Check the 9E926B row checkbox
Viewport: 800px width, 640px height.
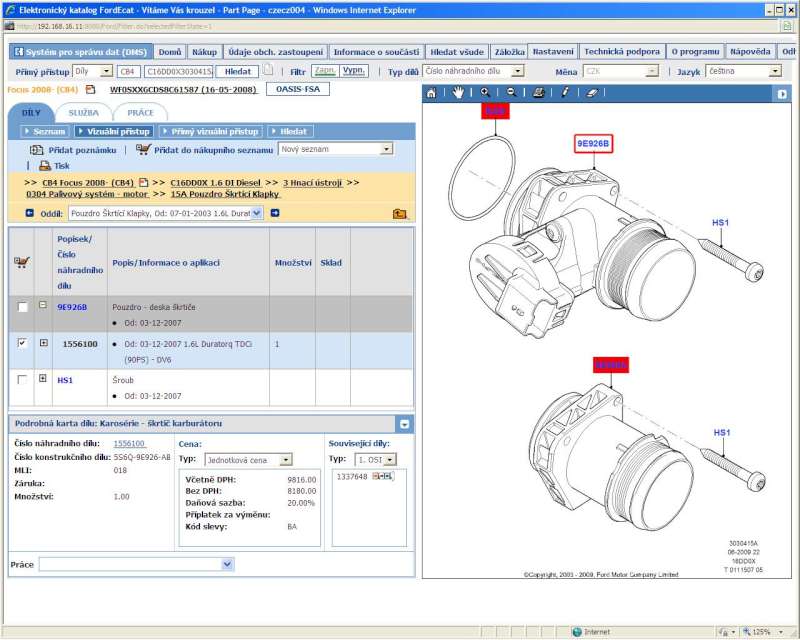coord(22,308)
